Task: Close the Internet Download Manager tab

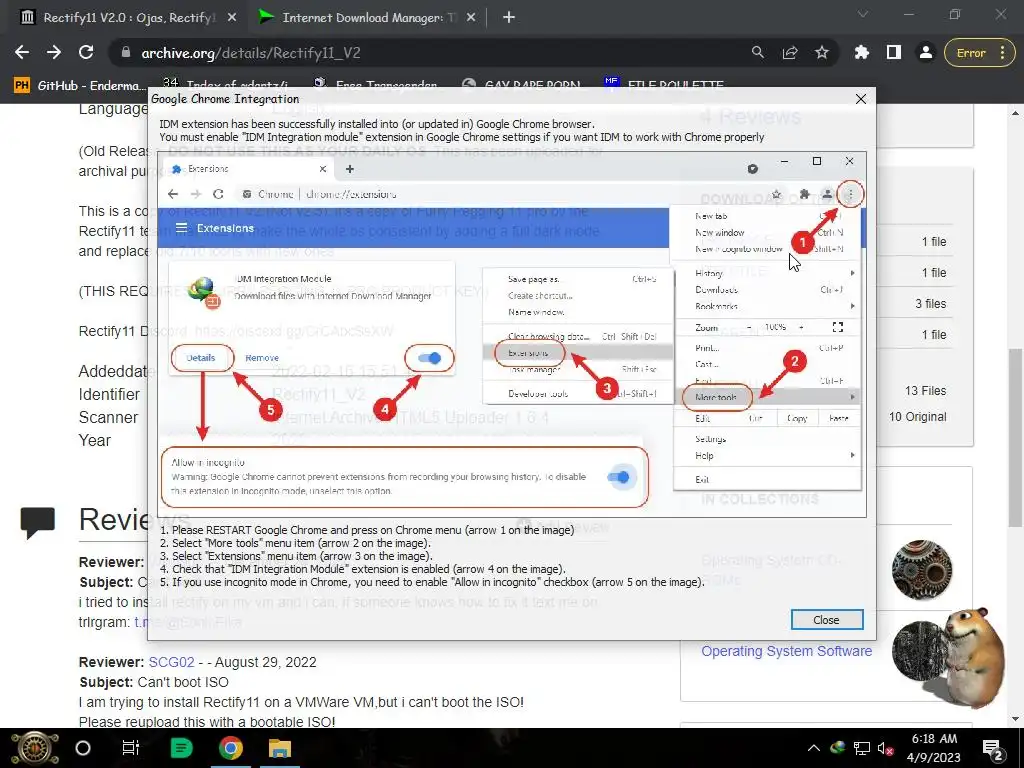Action: [x=472, y=18]
